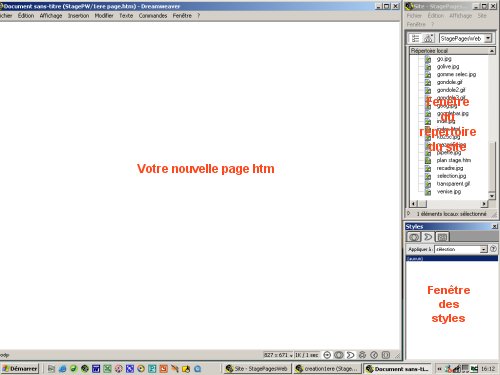The image size is (500, 375).
Task: Click first icon tab in Styles panel
Action: 414,237
